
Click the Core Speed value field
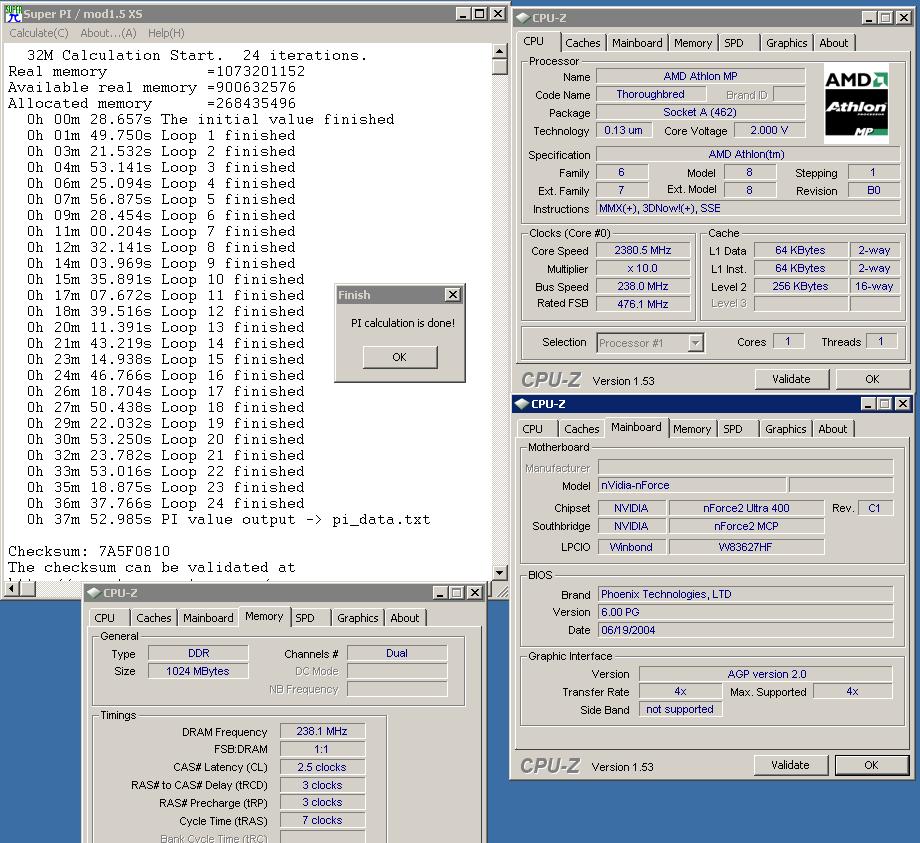tap(642, 251)
